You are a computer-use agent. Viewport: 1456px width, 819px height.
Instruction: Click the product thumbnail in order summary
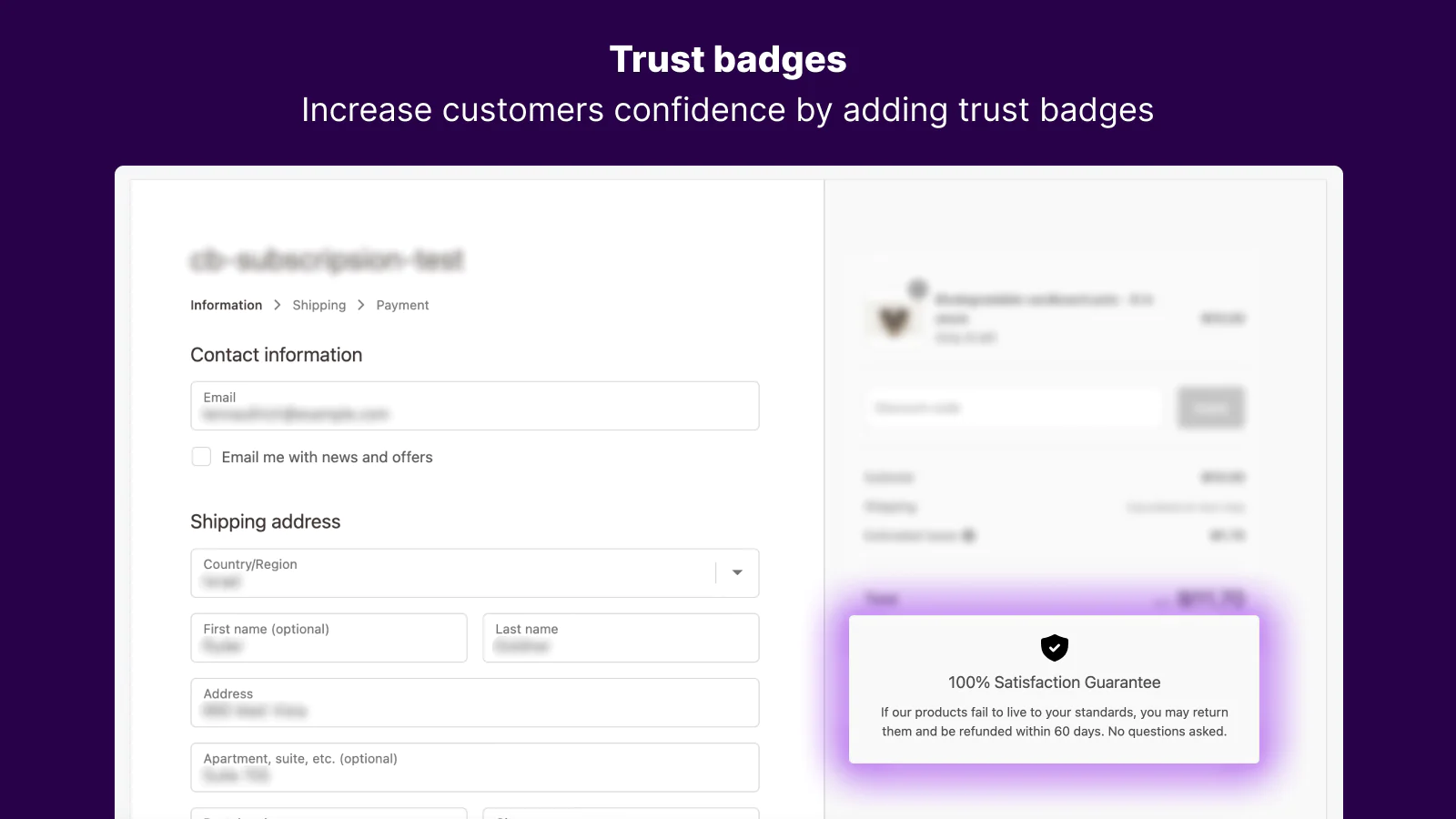(894, 319)
